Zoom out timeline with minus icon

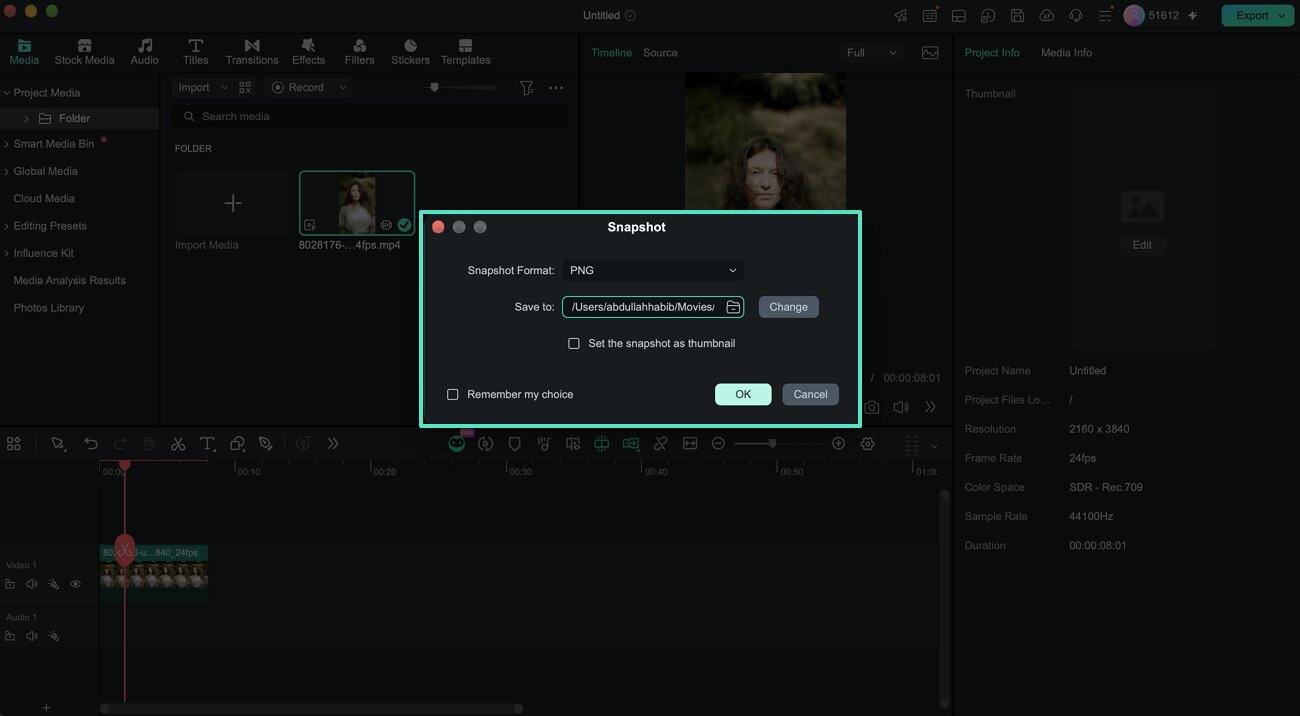[718, 444]
